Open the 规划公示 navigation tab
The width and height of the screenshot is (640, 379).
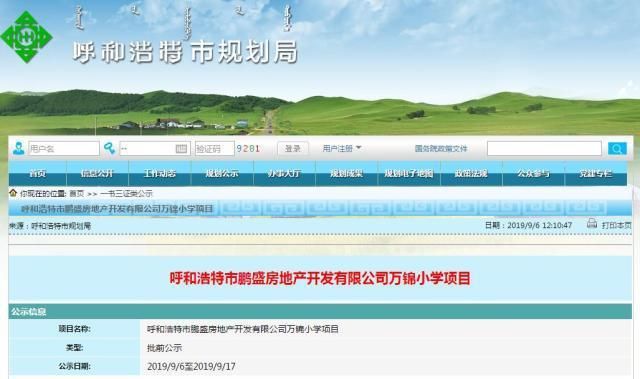(x=222, y=173)
